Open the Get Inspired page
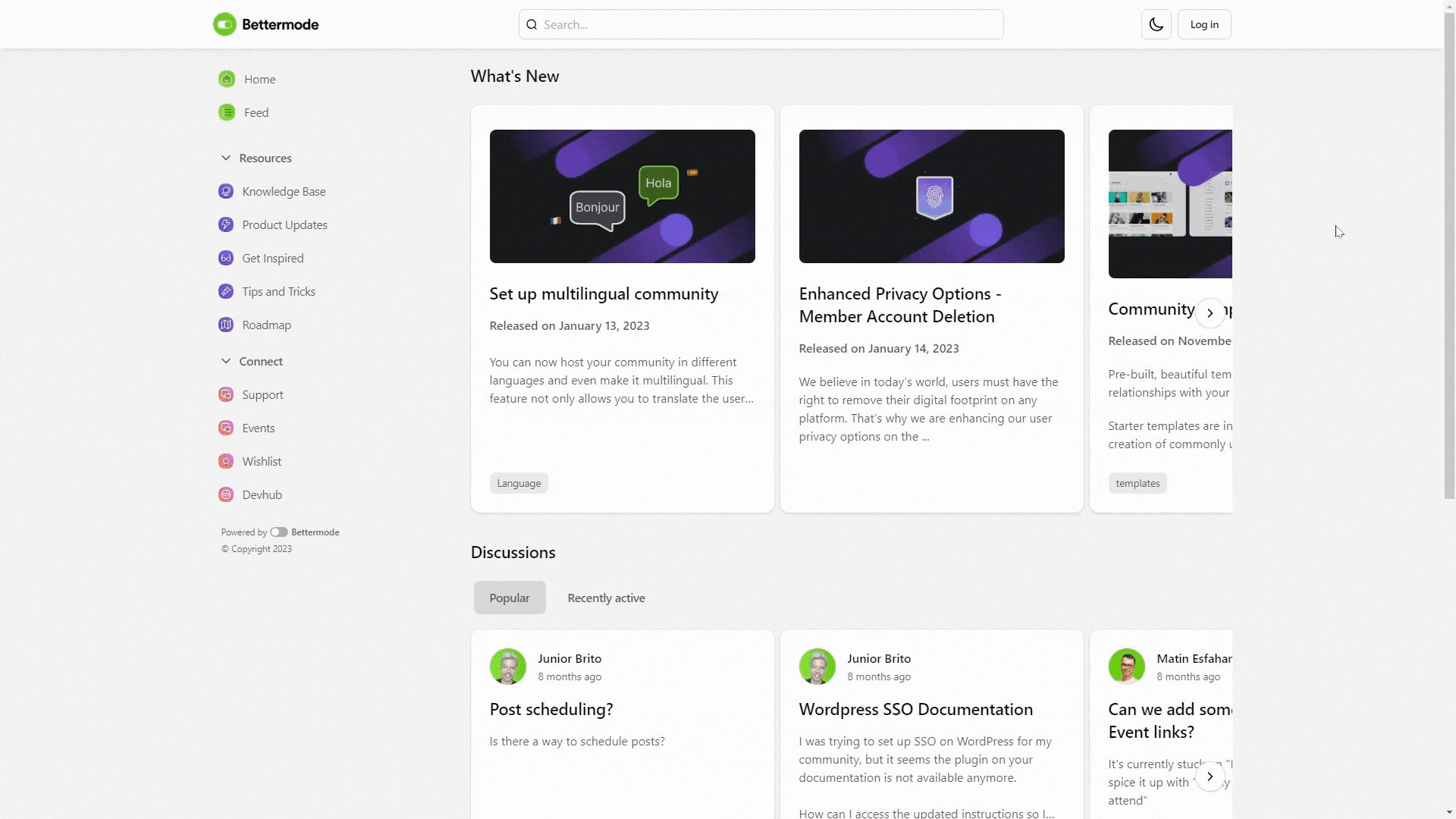The height and width of the screenshot is (819, 1456). [x=271, y=258]
